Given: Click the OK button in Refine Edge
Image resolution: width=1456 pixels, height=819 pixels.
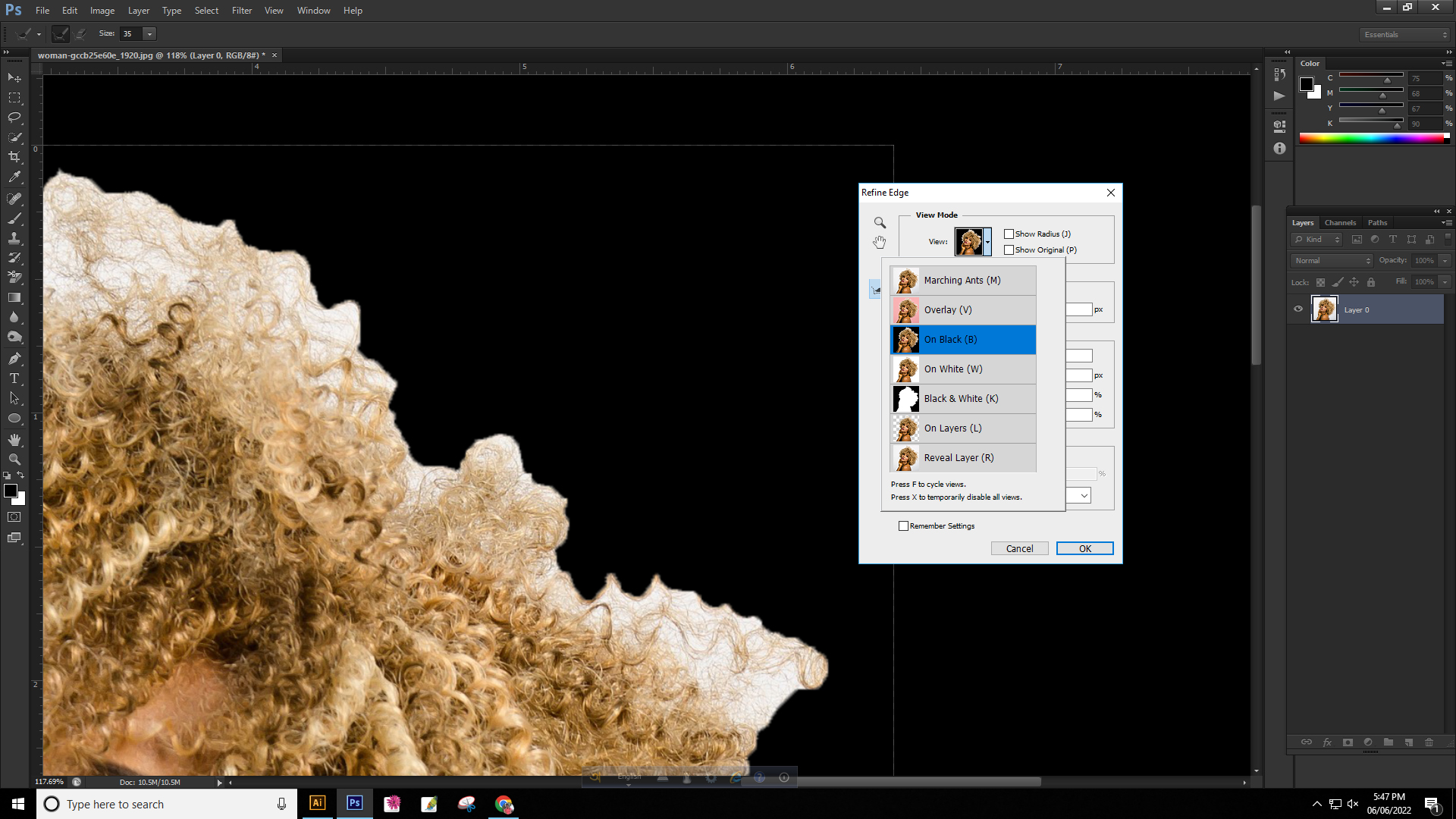Looking at the screenshot, I should pos(1084,549).
